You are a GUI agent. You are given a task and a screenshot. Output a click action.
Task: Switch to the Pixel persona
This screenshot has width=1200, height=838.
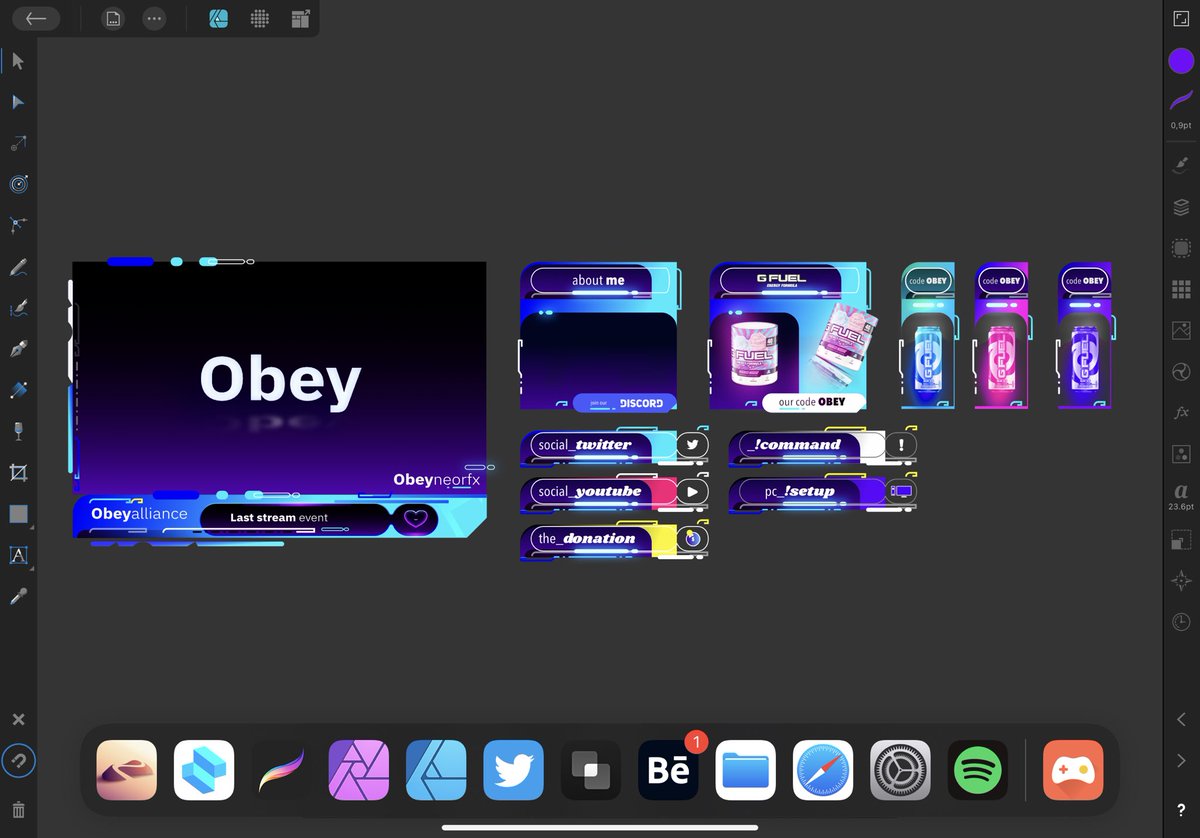260,18
